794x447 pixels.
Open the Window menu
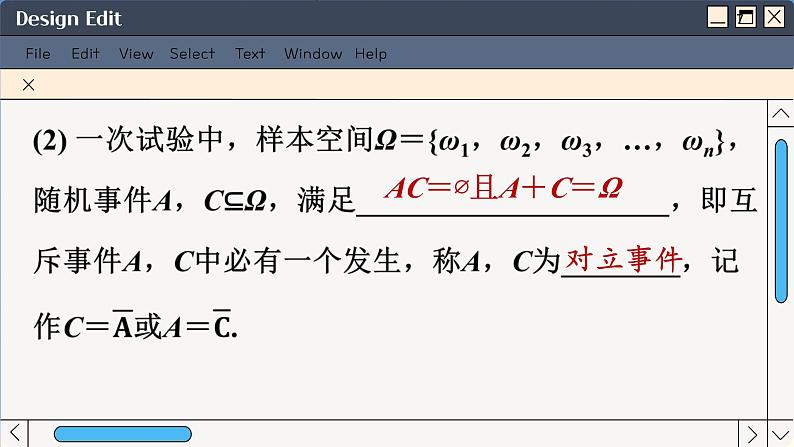[313, 54]
